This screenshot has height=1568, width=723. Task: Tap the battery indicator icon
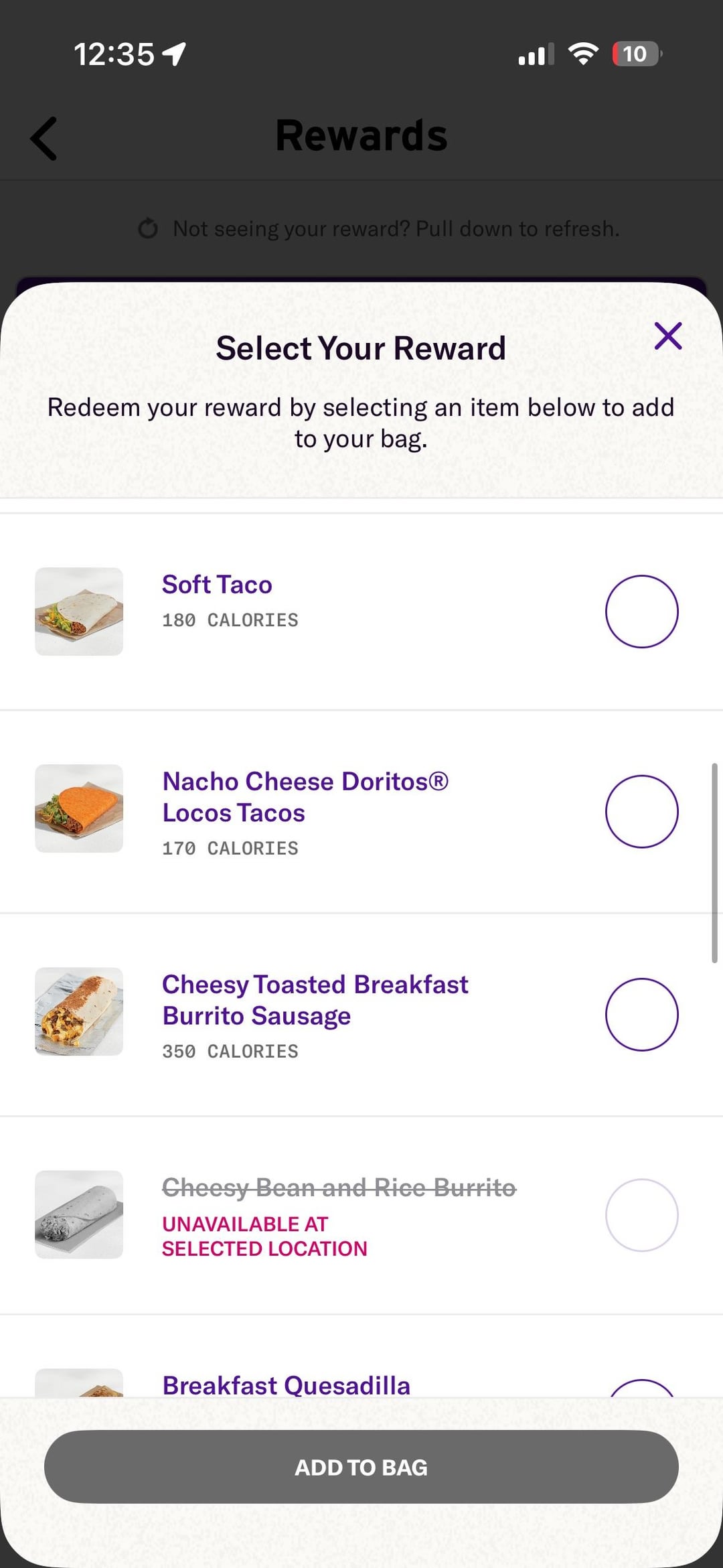coord(636,54)
